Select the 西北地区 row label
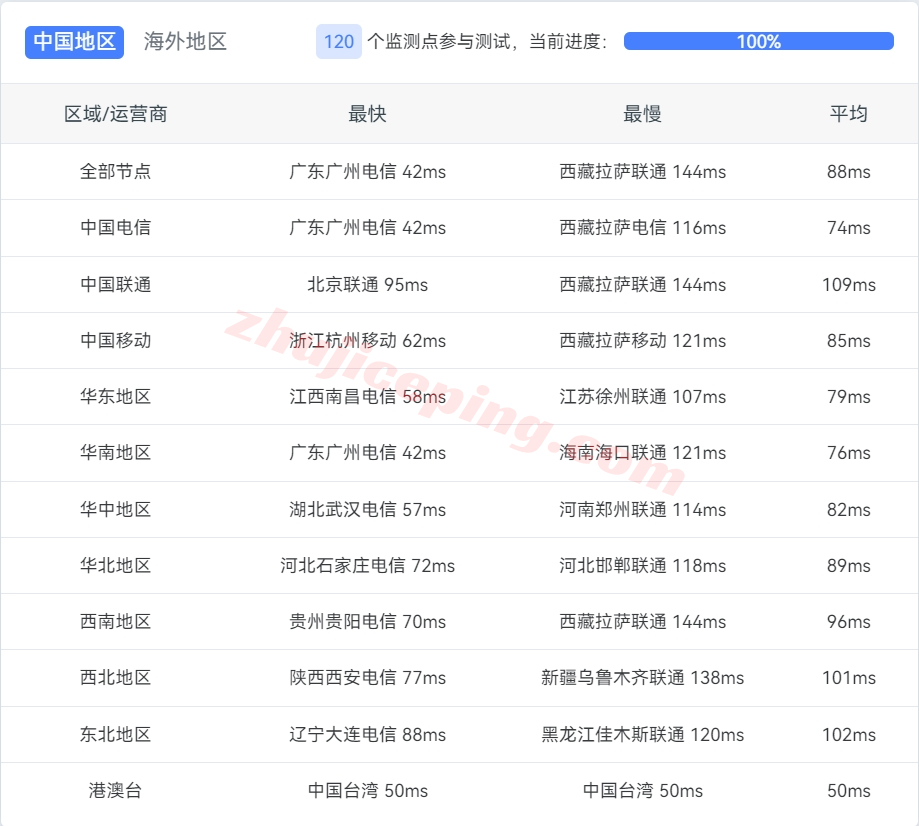This screenshot has width=919, height=826. pyautogui.click(x=115, y=678)
